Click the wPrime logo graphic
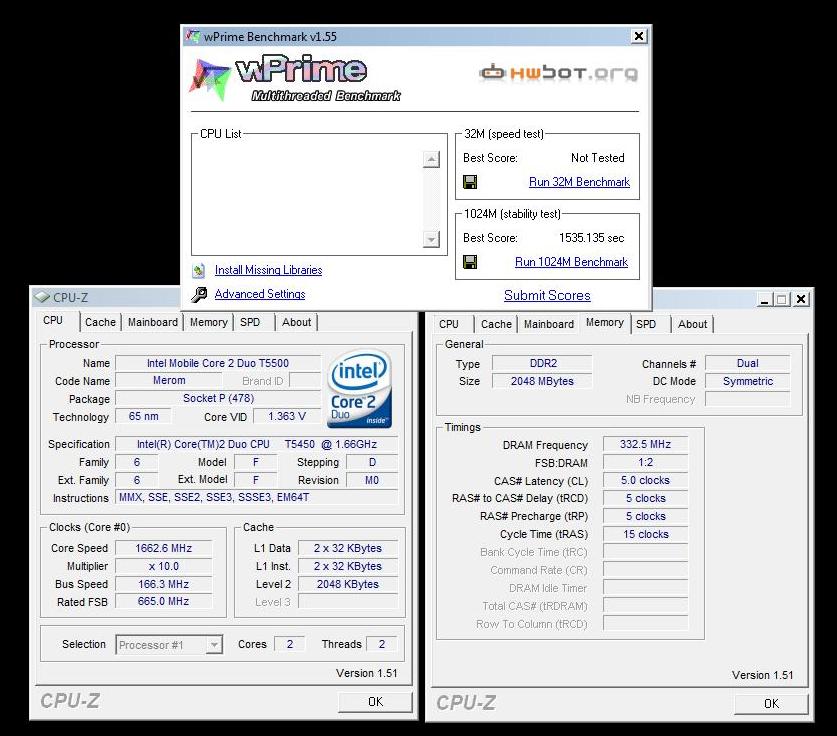The width and height of the screenshot is (837, 736). click(294, 78)
